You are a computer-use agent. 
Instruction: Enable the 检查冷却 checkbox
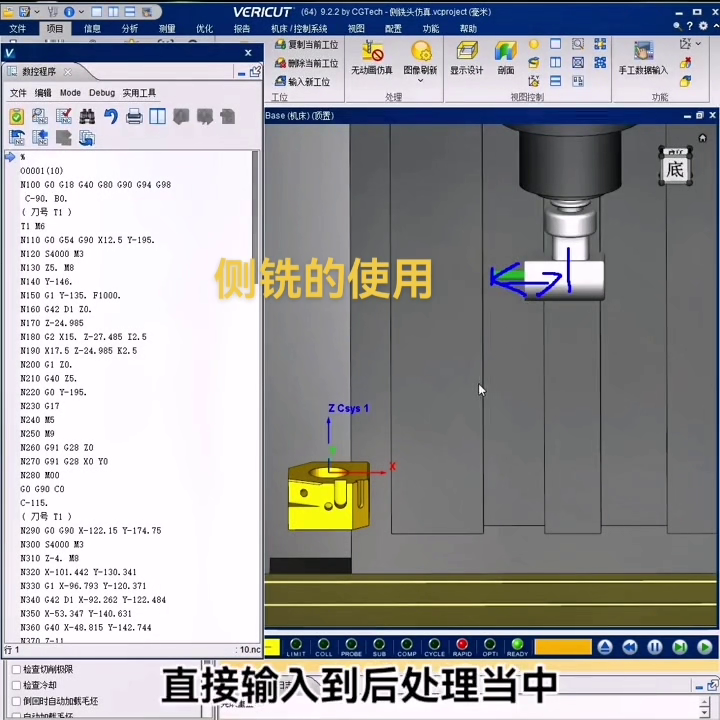[15, 685]
